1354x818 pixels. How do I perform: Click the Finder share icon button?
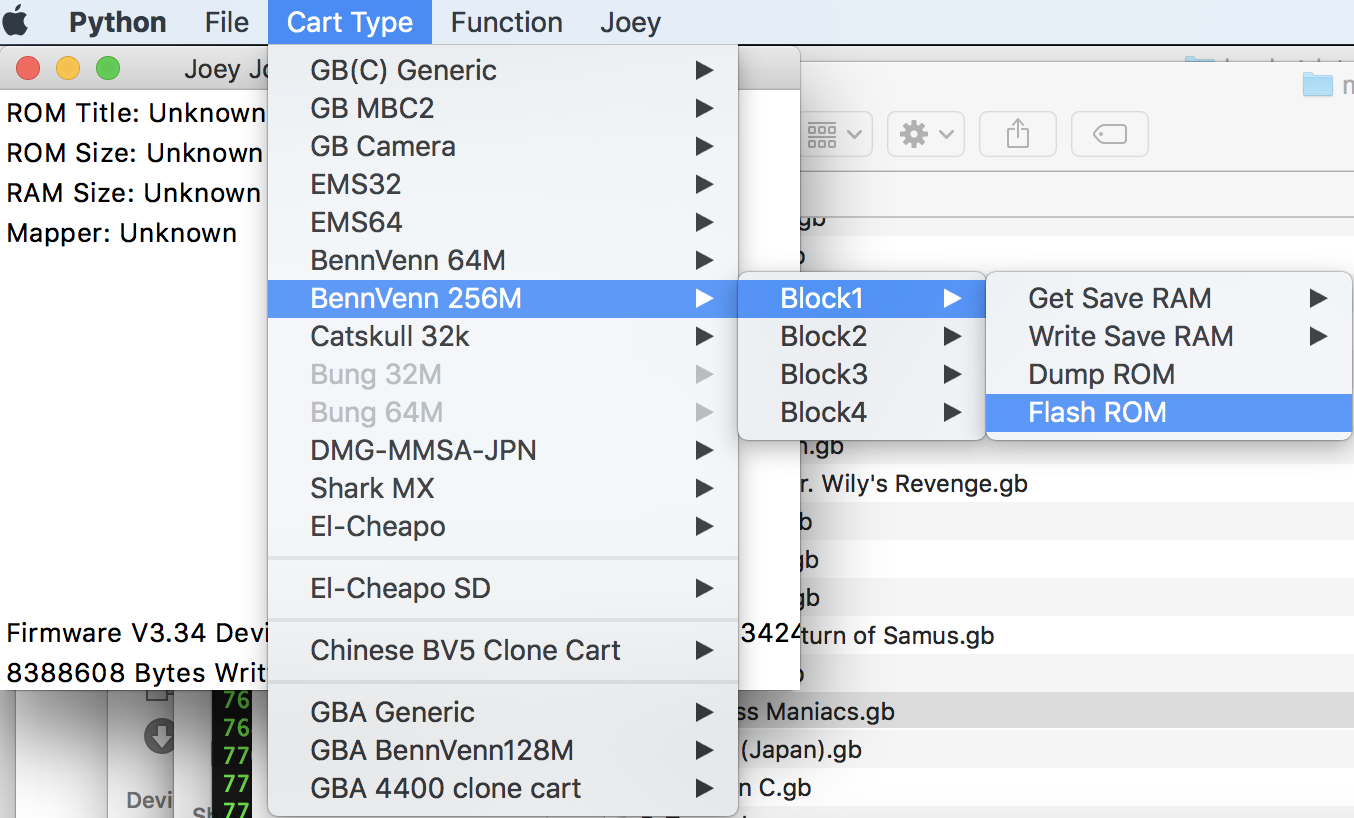(1017, 134)
